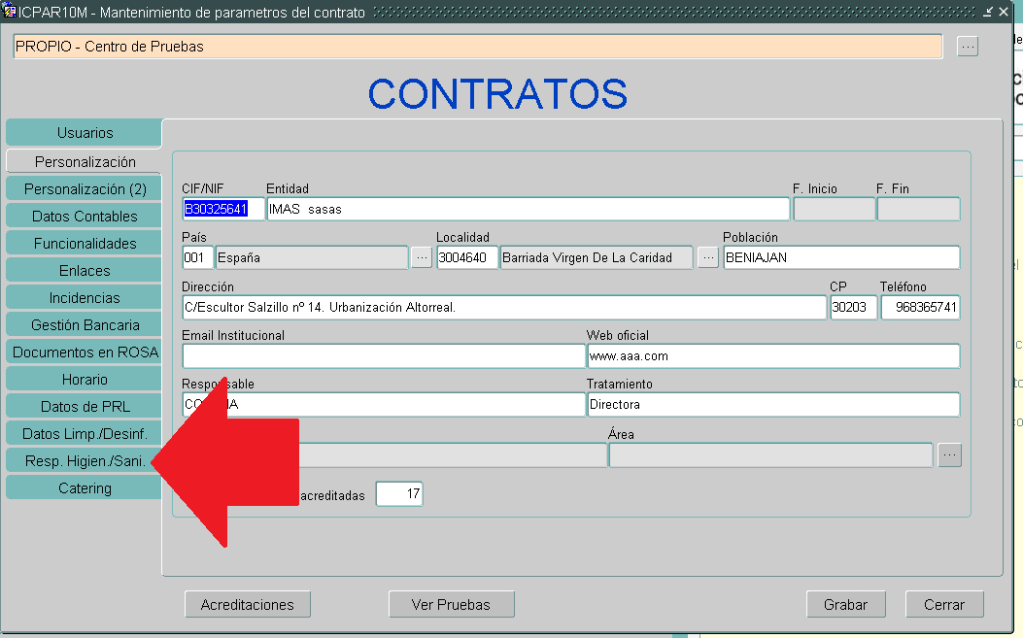1023x638 pixels.
Task: Switch to the Catering tab
Action: click(x=84, y=488)
